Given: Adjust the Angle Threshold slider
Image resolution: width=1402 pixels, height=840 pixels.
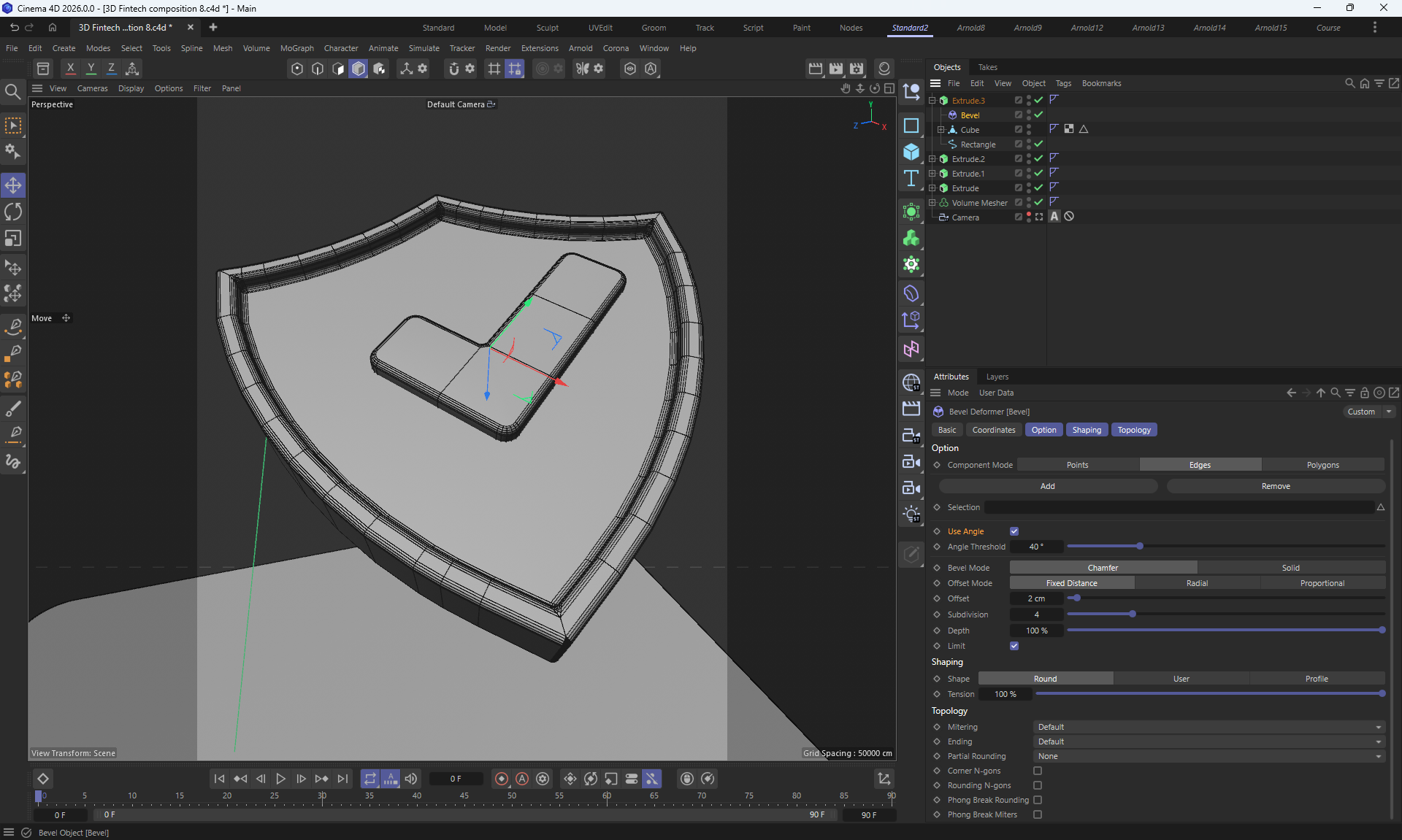Looking at the screenshot, I should click(1139, 547).
